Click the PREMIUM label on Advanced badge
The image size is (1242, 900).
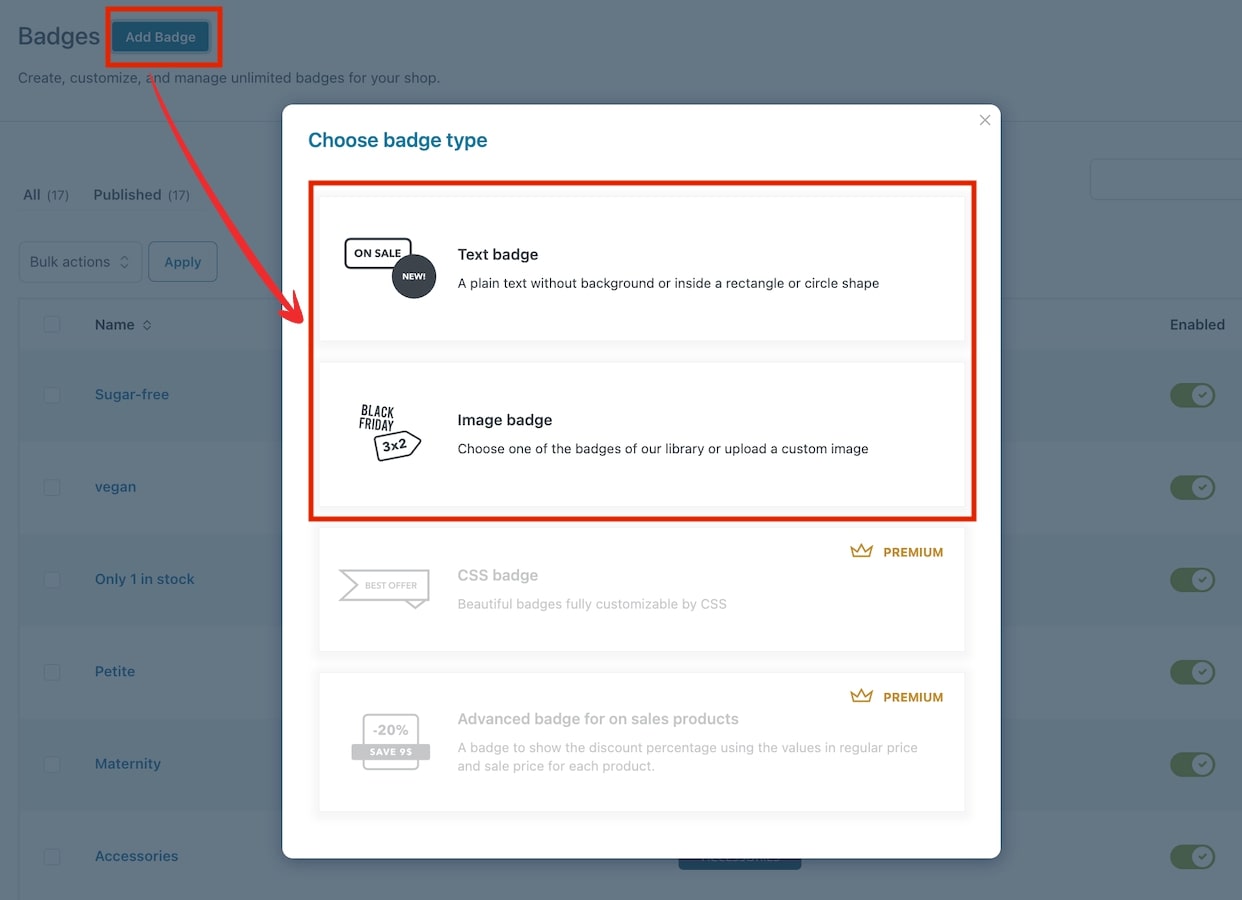(913, 697)
